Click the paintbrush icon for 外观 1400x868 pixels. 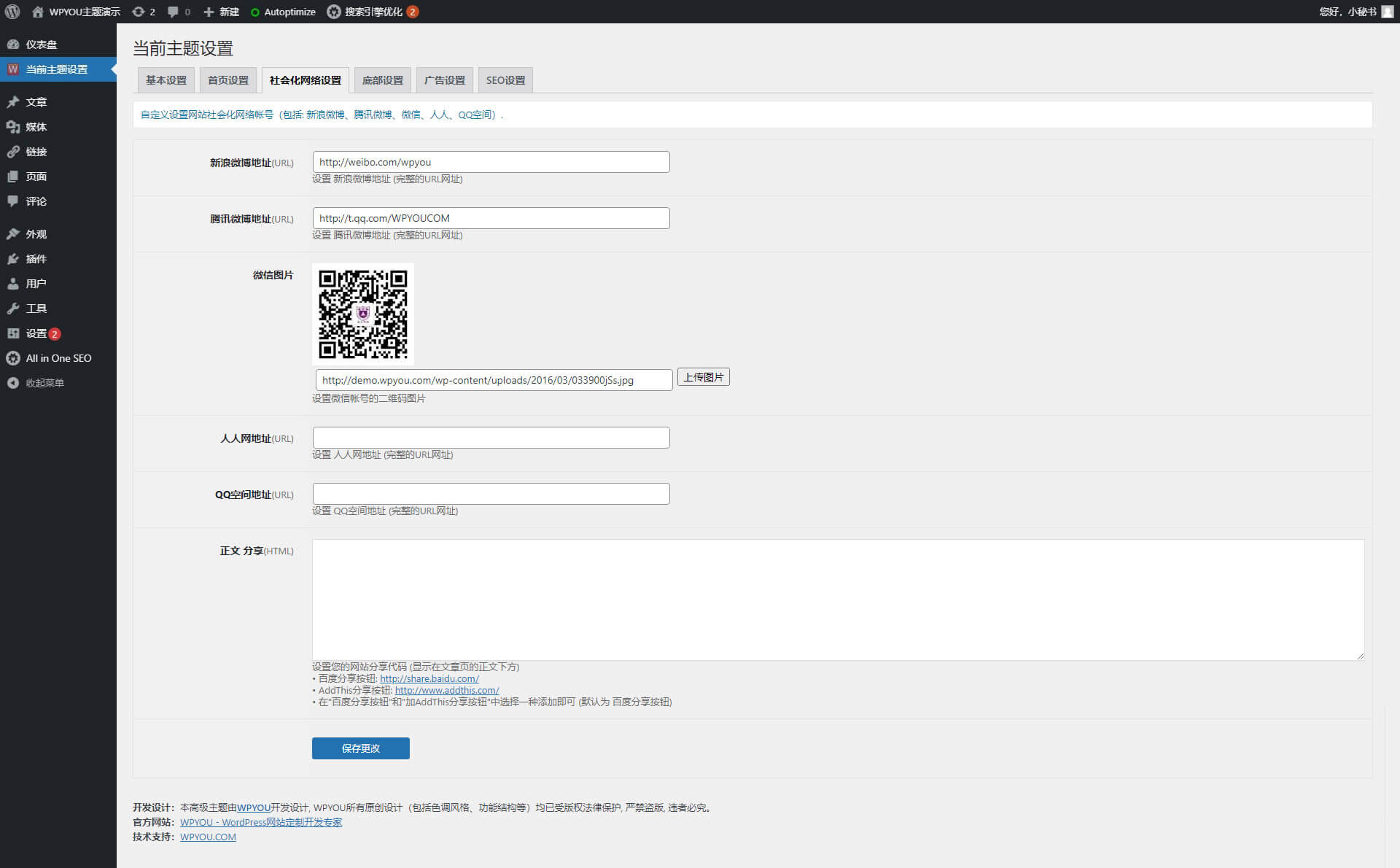(x=13, y=234)
